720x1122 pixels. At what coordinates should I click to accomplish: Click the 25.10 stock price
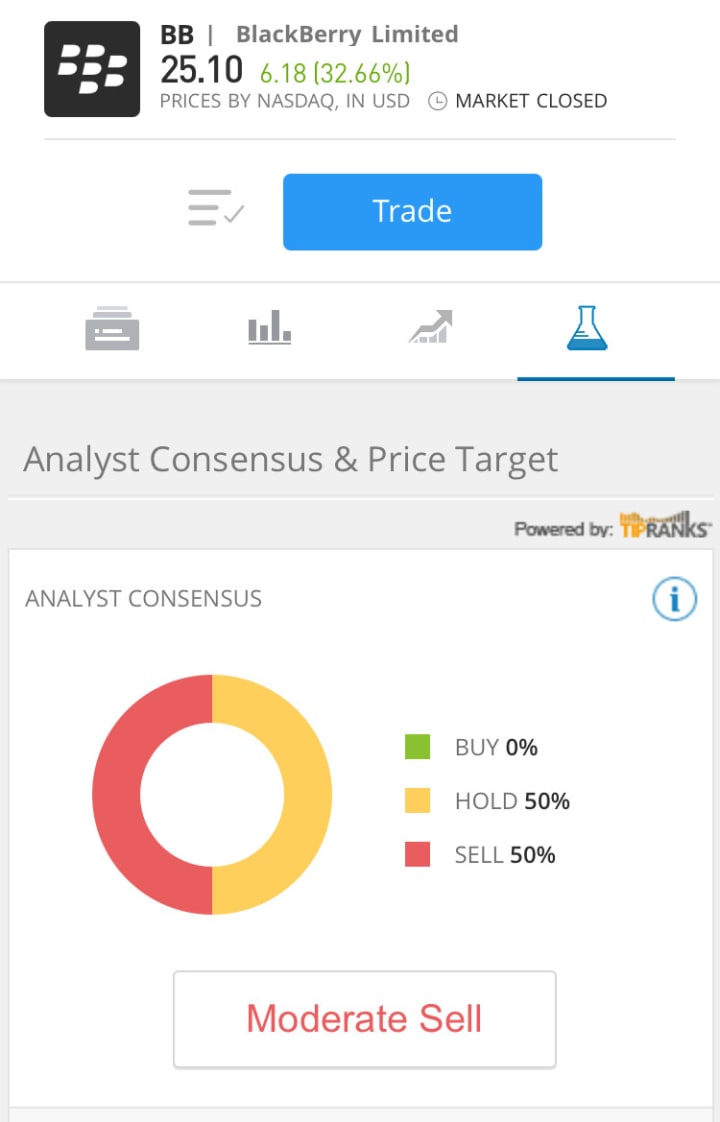pos(201,70)
